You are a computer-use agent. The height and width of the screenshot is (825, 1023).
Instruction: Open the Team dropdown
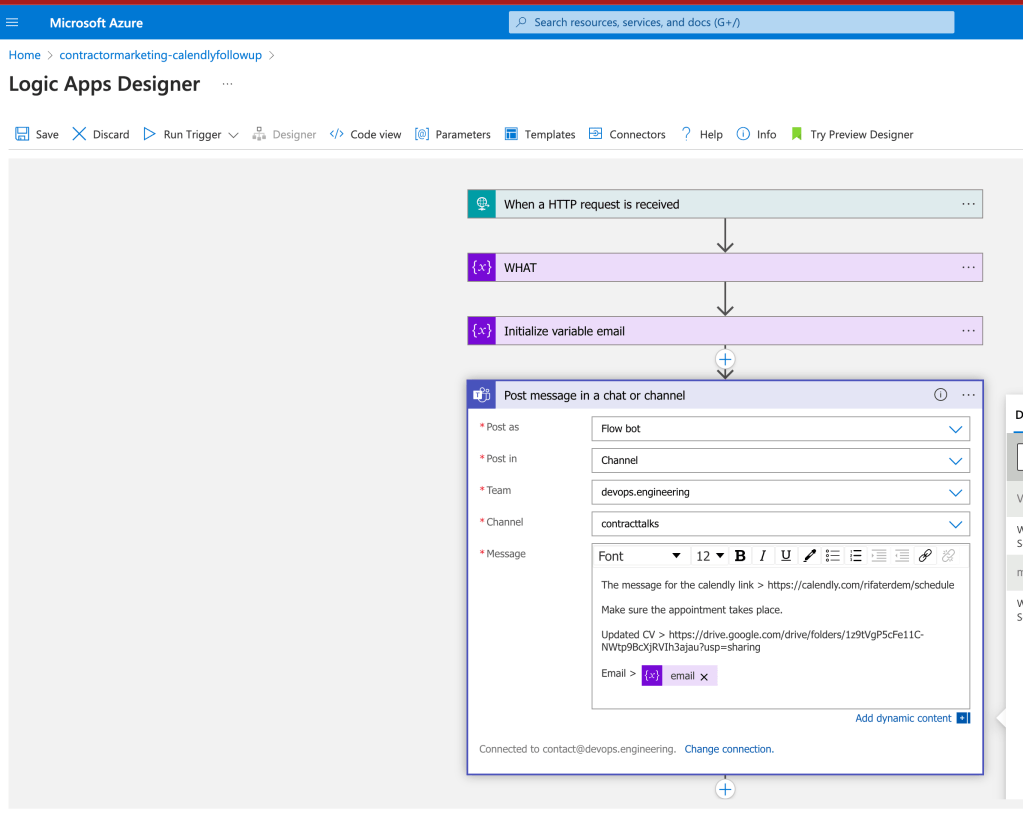coord(780,492)
